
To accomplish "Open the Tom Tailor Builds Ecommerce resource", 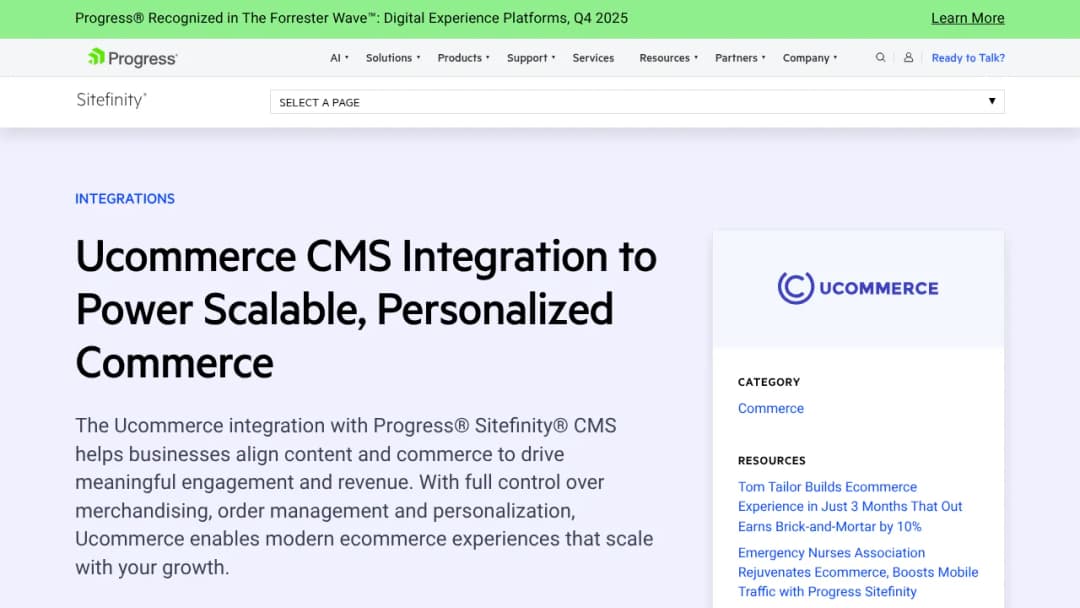I will pos(850,506).
